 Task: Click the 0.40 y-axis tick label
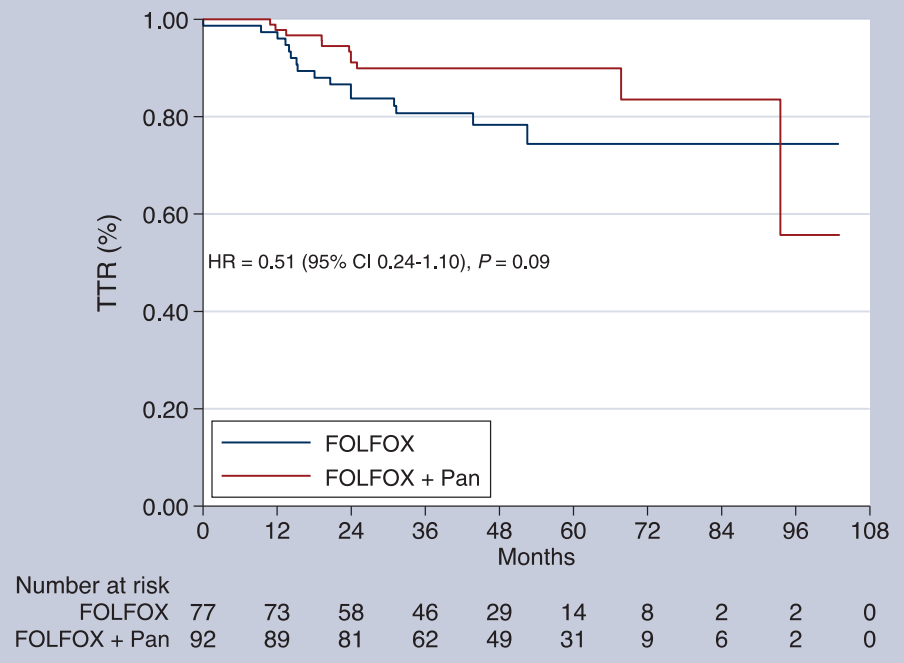coord(165,312)
